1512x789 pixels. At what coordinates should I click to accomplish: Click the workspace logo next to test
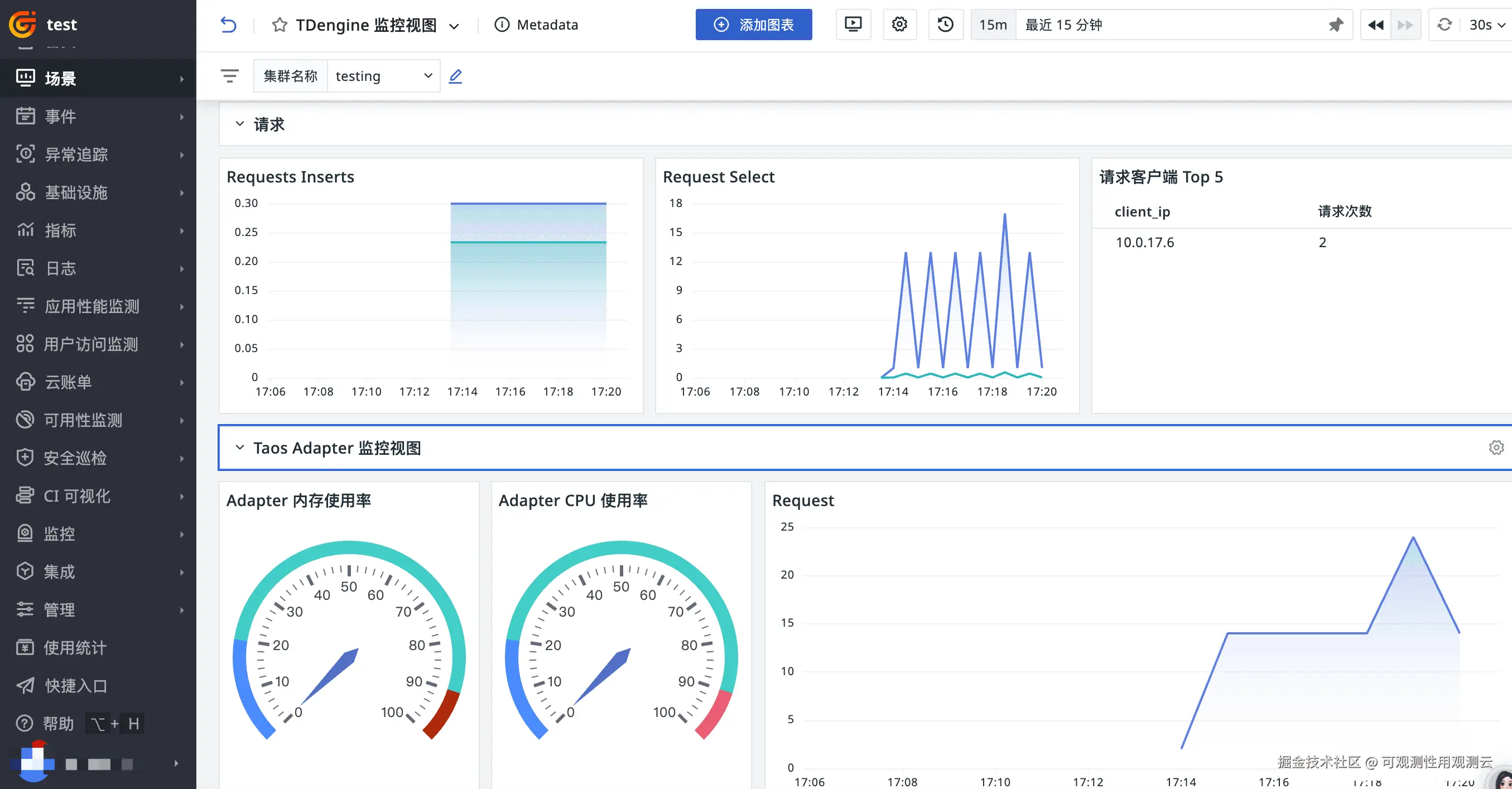coord(23,24)
